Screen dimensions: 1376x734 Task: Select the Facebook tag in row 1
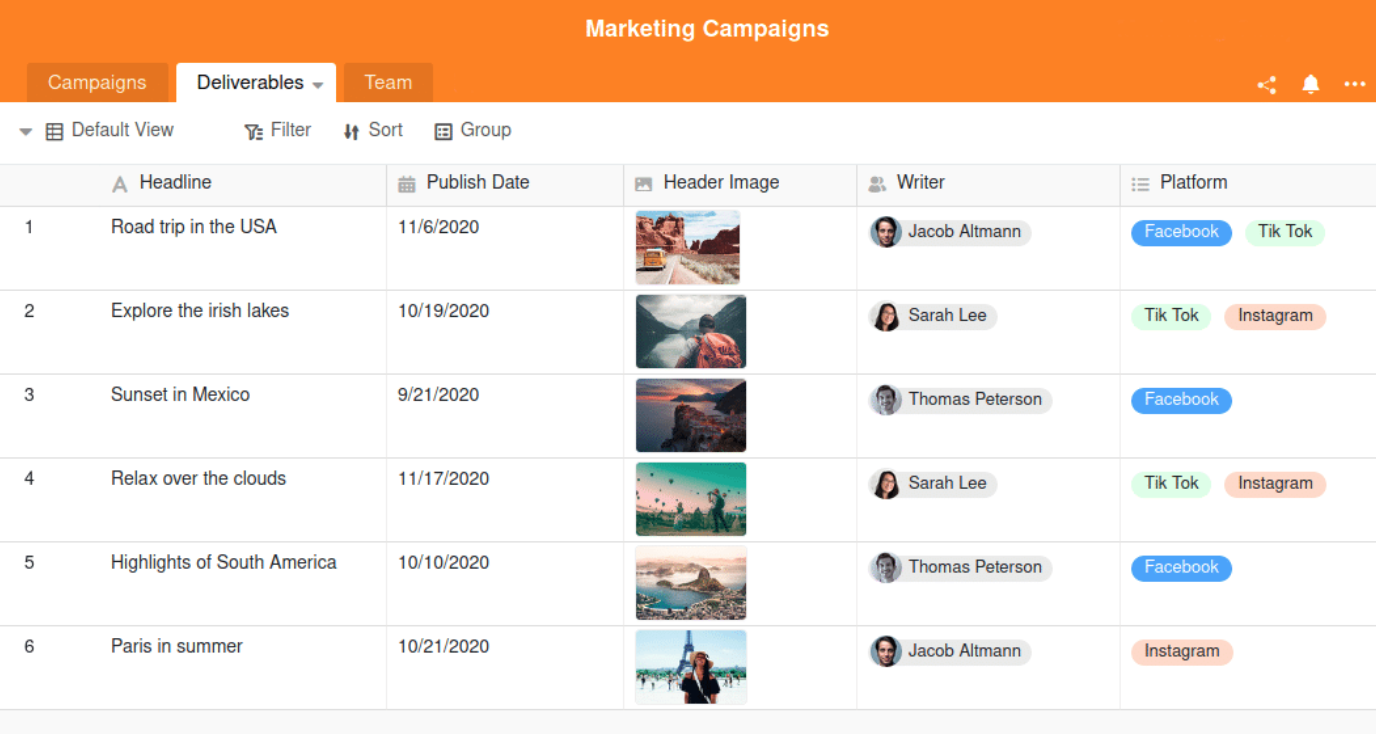pos(1181,232)
